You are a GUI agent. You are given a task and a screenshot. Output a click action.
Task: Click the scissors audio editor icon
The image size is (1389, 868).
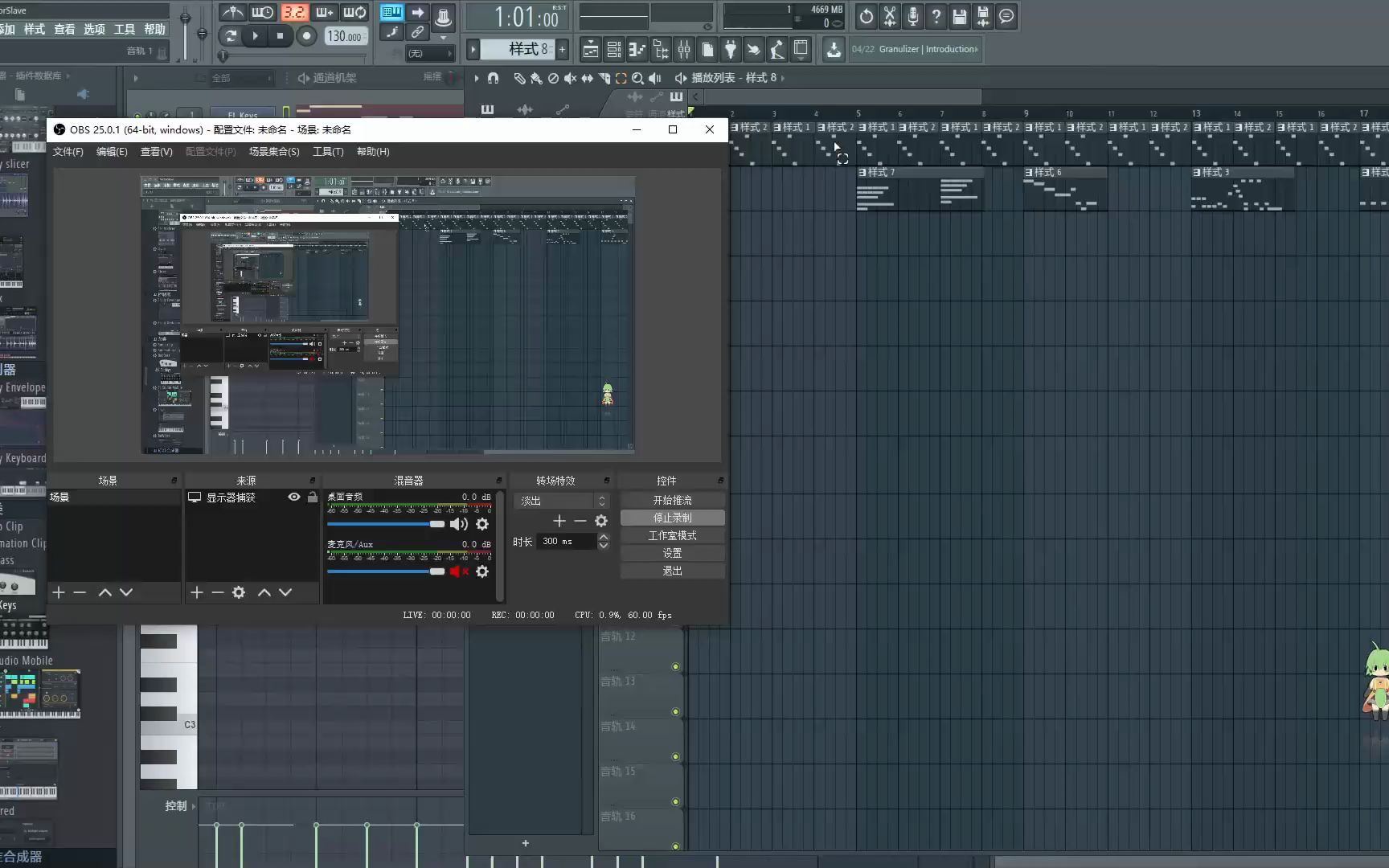pos(889,16)
